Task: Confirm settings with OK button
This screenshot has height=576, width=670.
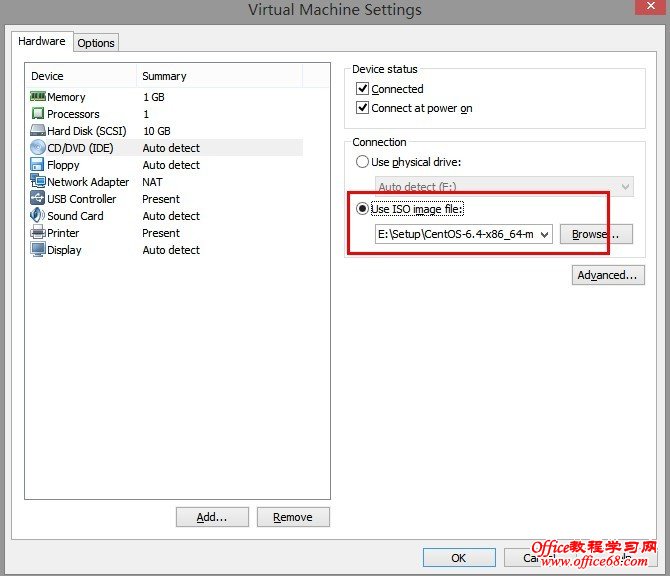Action: click(x=459, y=558)
